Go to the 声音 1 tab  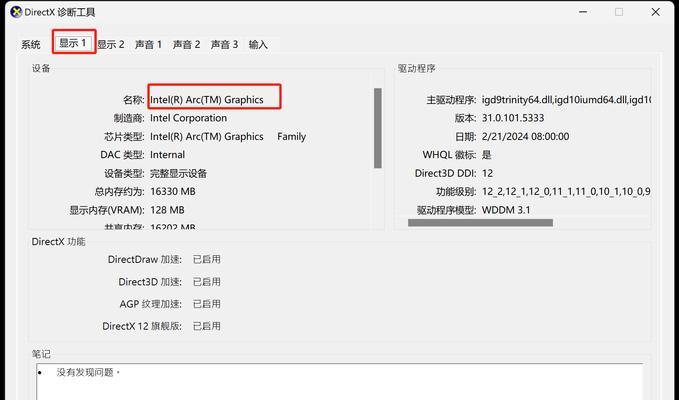[149, 45]
